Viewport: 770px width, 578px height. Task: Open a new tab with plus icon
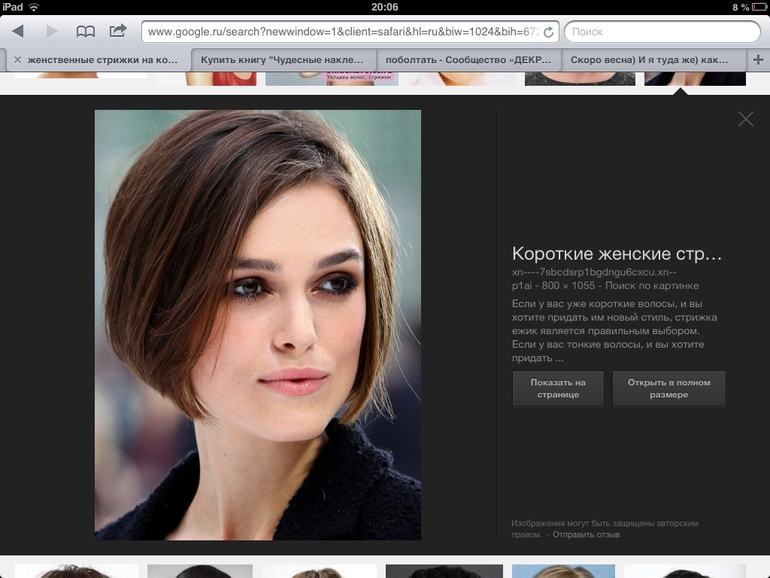pyautogui.click(x=757, y=60)
